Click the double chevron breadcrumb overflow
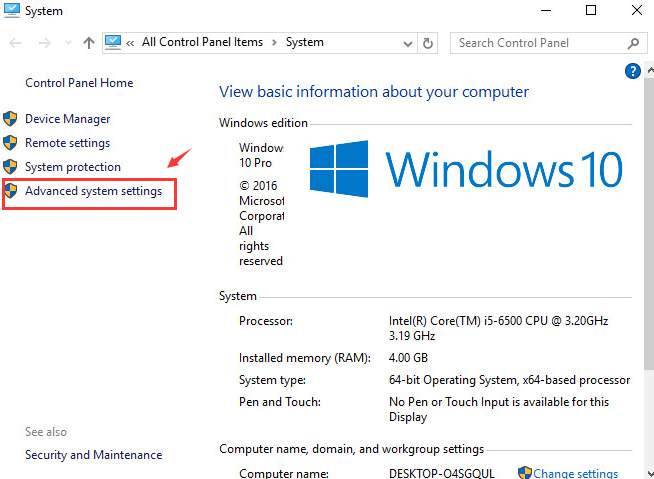 (x=130, y=43)
